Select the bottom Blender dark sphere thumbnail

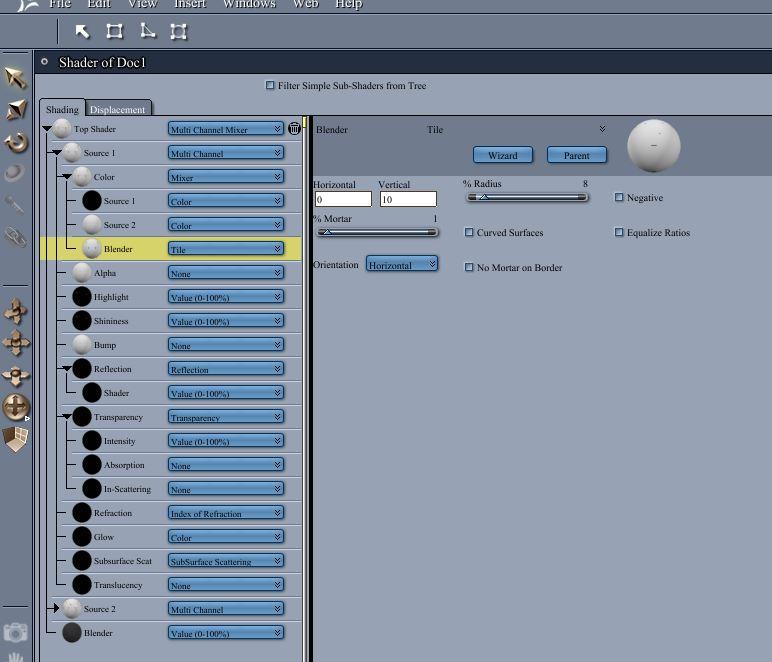click(72, 632)
